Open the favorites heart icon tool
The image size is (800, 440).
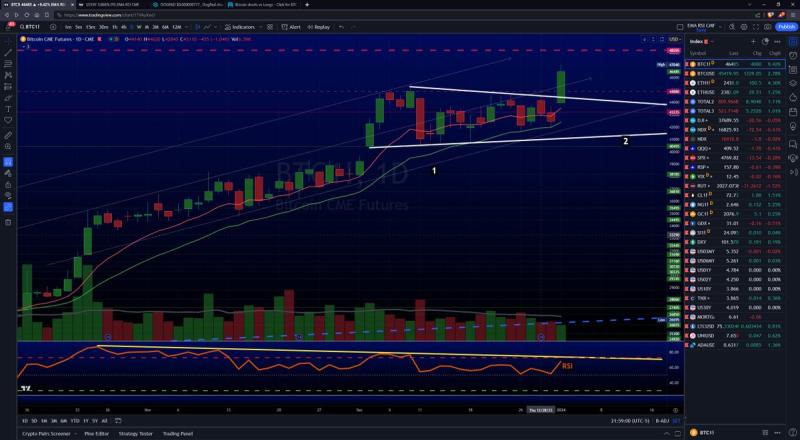[8, 120]
